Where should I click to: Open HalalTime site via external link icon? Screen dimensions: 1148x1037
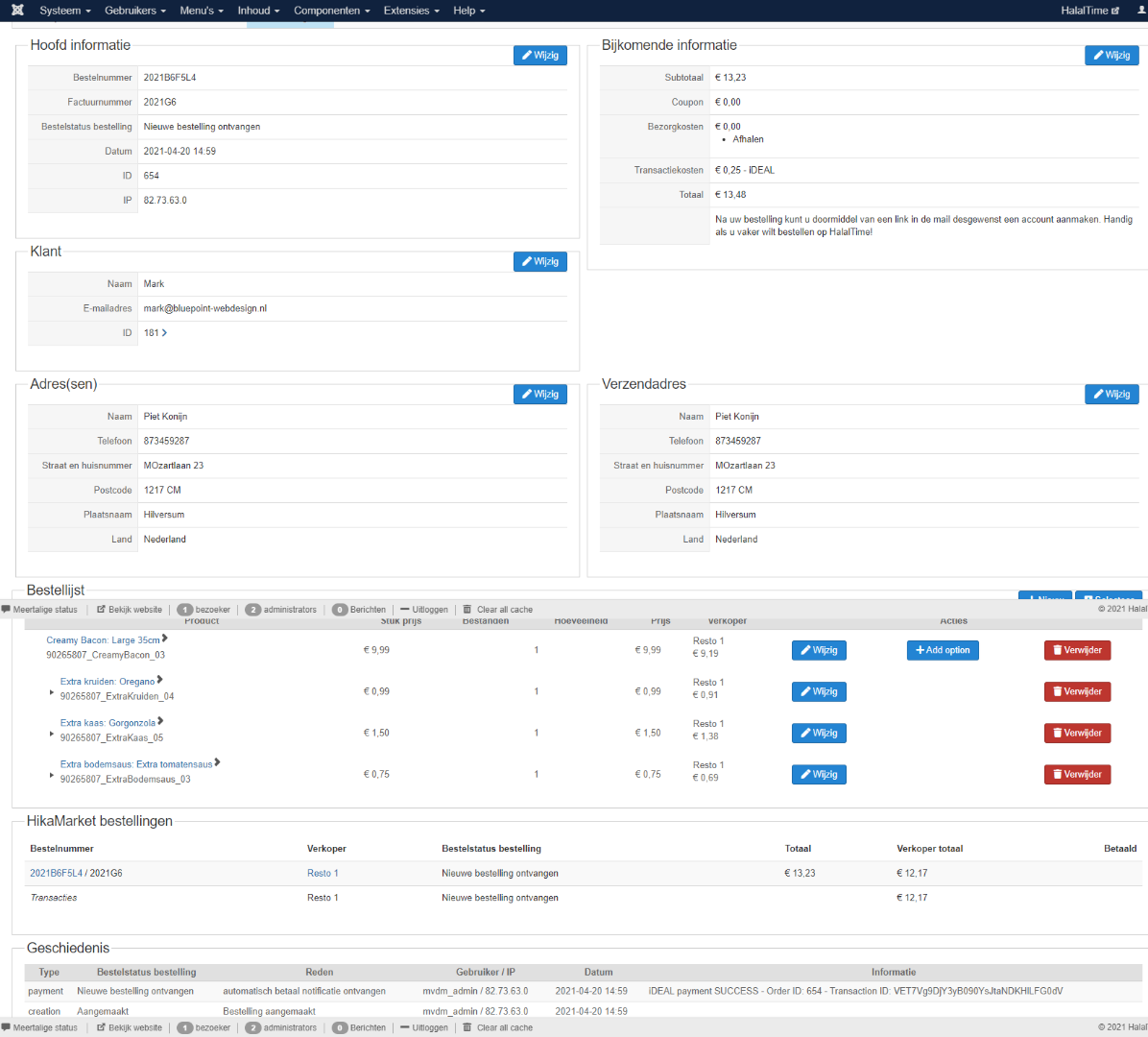click(x=1114, y=11)
